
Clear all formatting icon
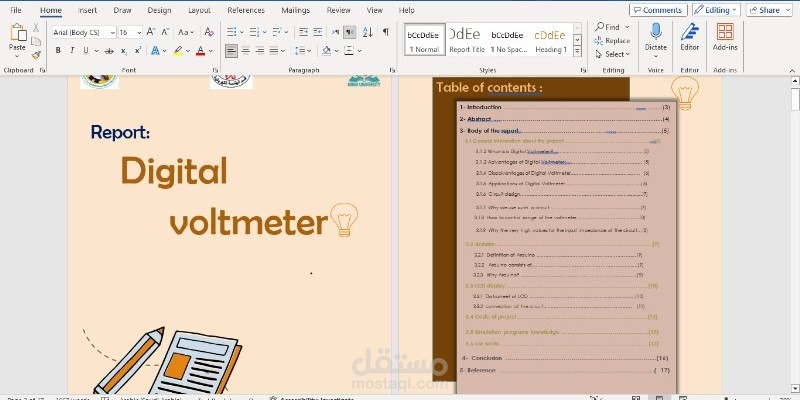tap(209, 32)
